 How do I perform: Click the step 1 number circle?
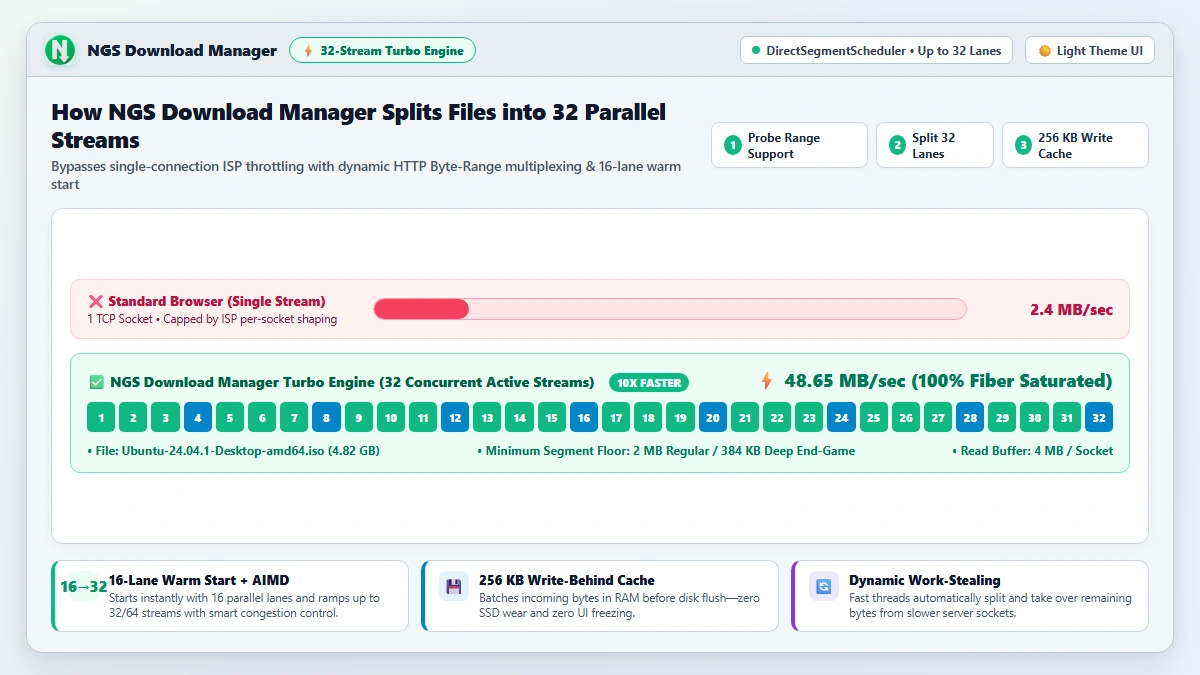[x=733, y=146]
